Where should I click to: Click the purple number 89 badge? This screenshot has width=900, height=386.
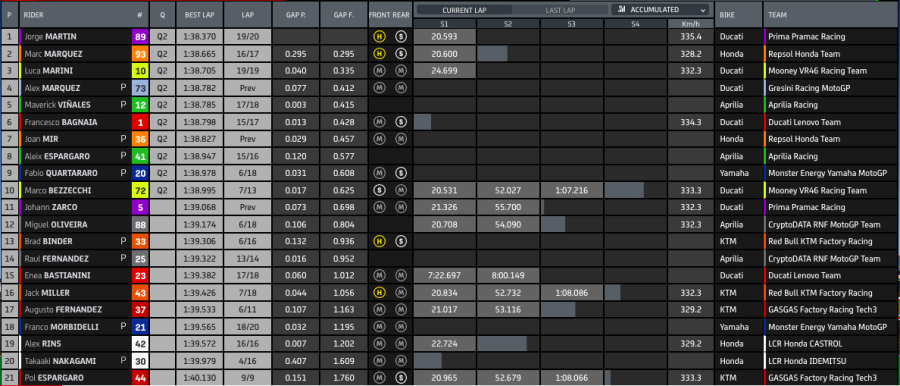click(x=140, y=36)
